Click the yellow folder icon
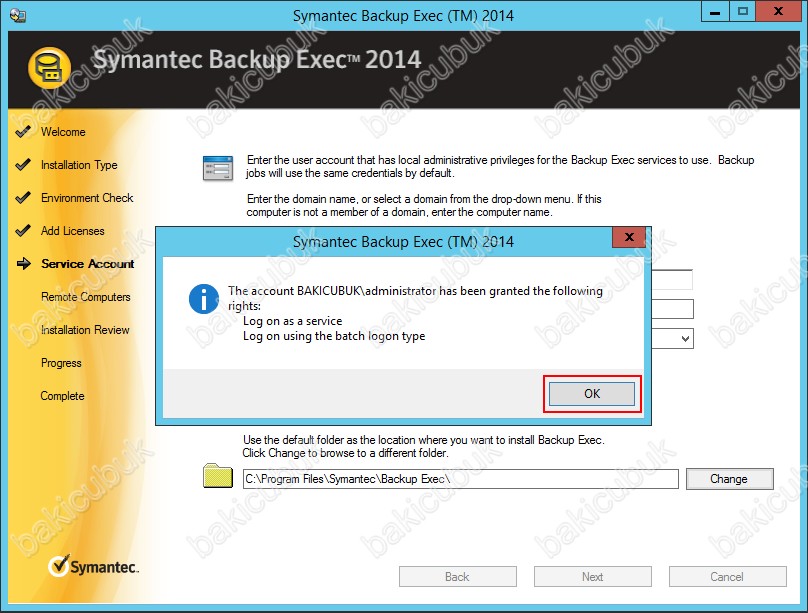This screenshot has width=808, height=613. pos(218,475)
